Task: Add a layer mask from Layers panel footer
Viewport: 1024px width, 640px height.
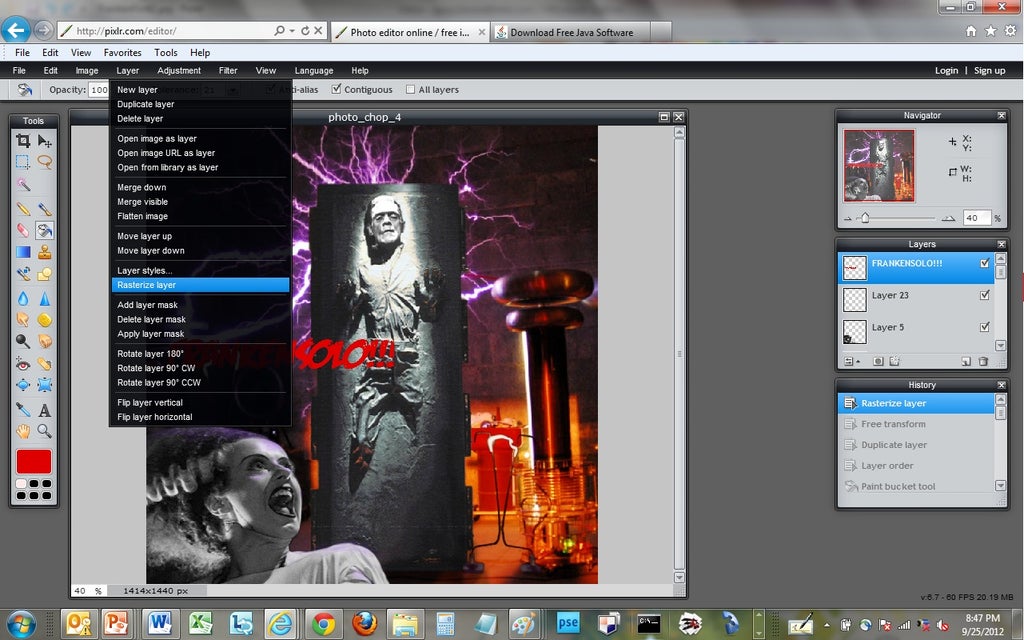Action: [878, 361]
